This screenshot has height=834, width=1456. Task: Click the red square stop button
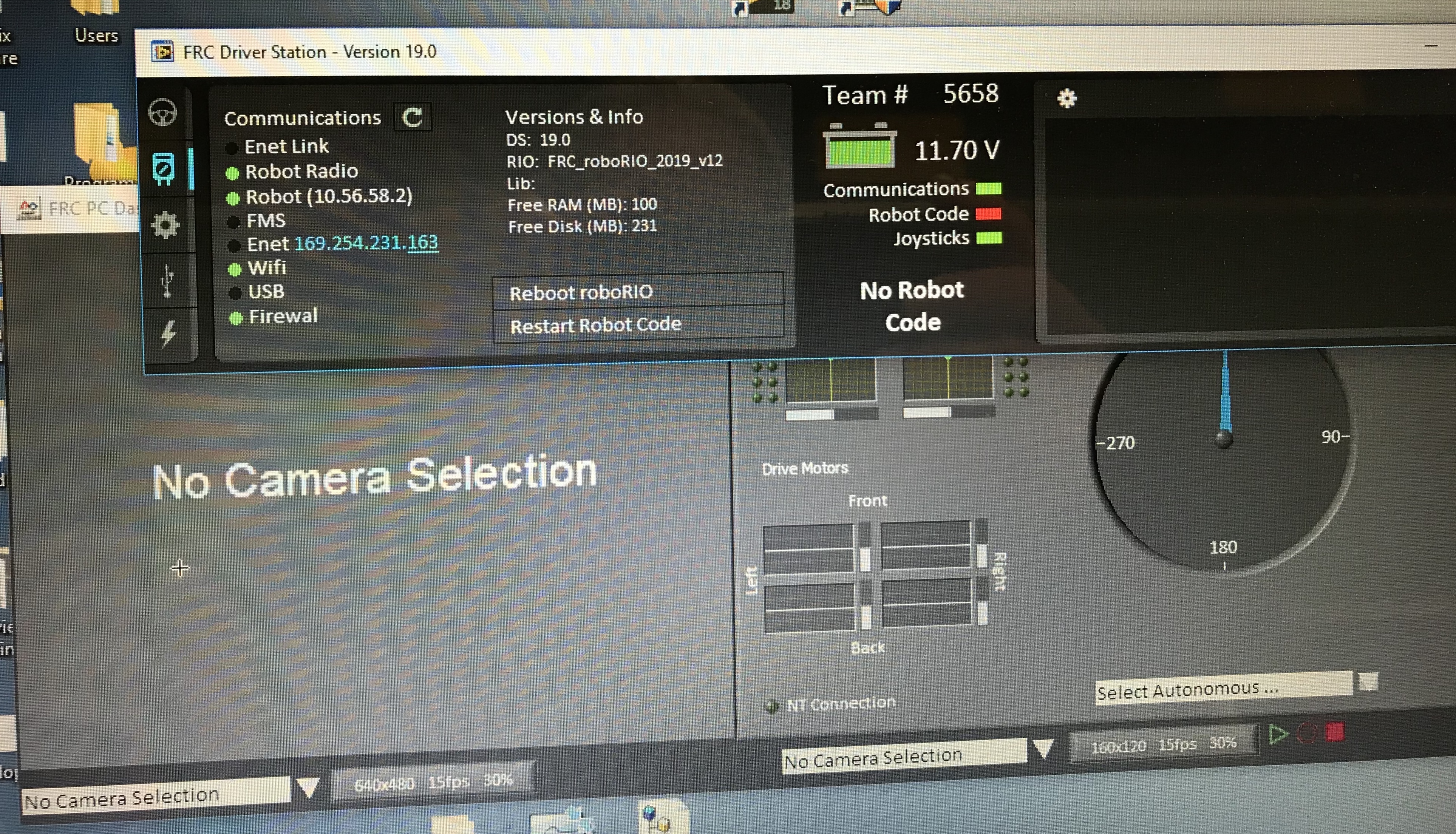[x=1335, y=732]
